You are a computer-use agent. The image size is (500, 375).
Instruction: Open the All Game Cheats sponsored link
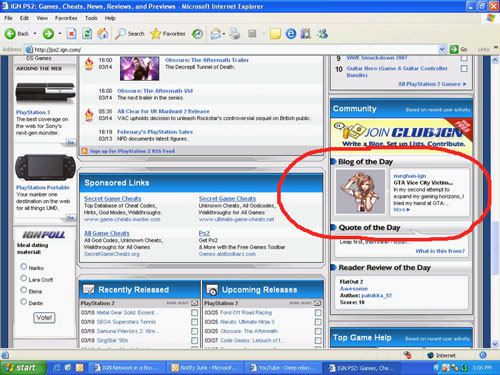pos(107,233)
